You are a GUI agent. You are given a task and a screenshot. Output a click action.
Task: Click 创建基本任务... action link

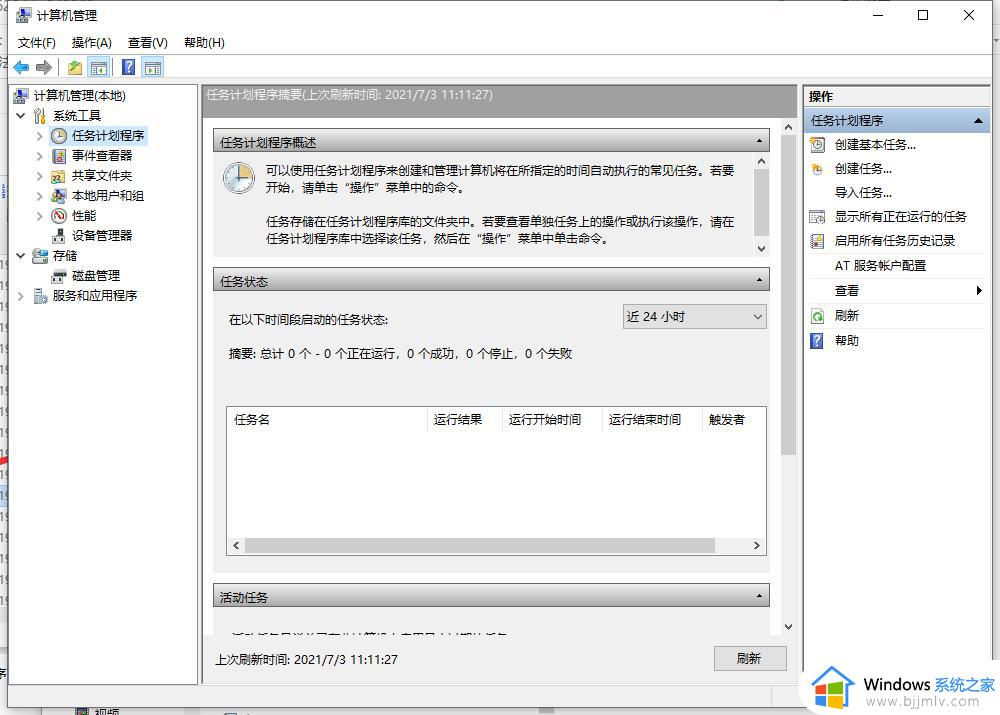[875, 145]
